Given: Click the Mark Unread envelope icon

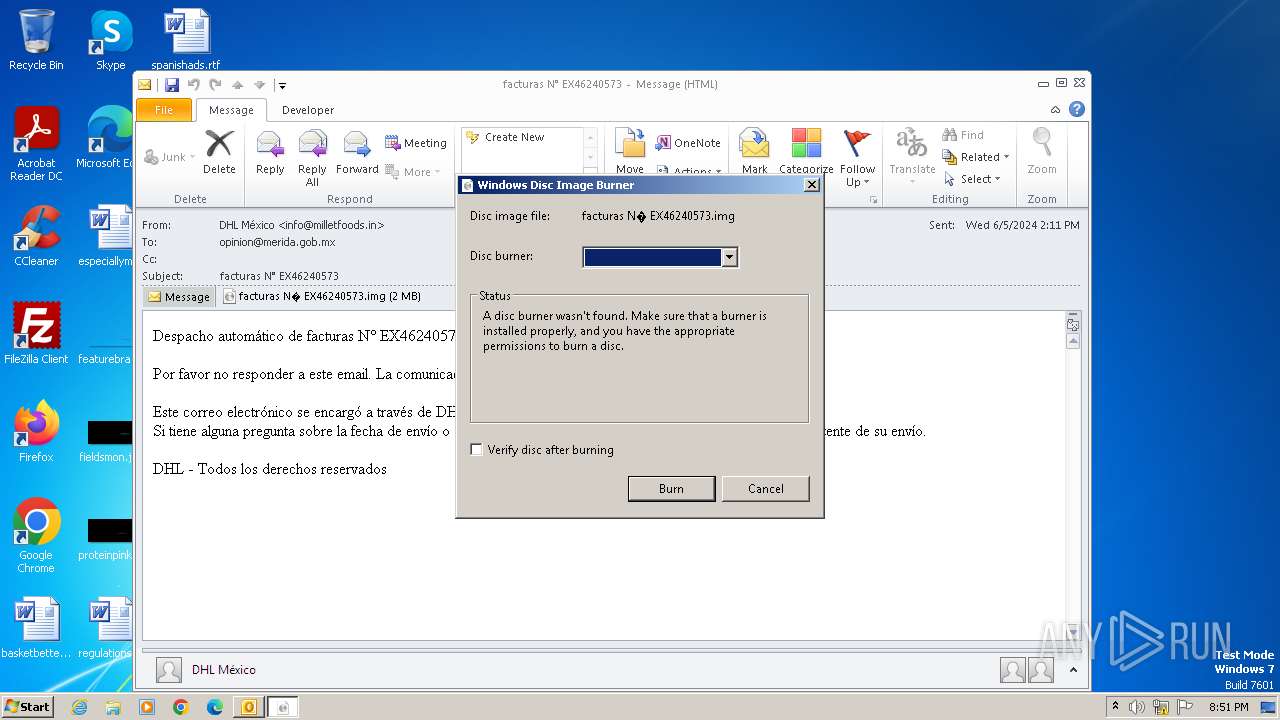Looking at the screenshot, I should pos(754,143).
